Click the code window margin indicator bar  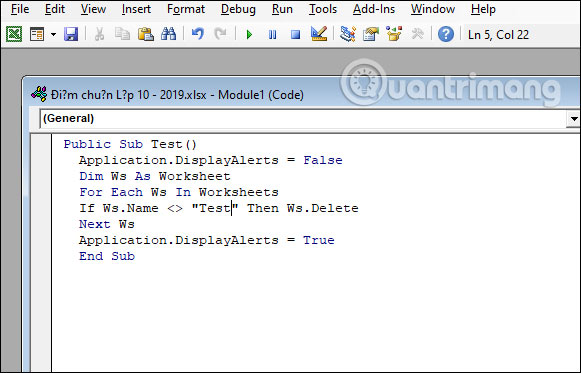coord(41,253)
